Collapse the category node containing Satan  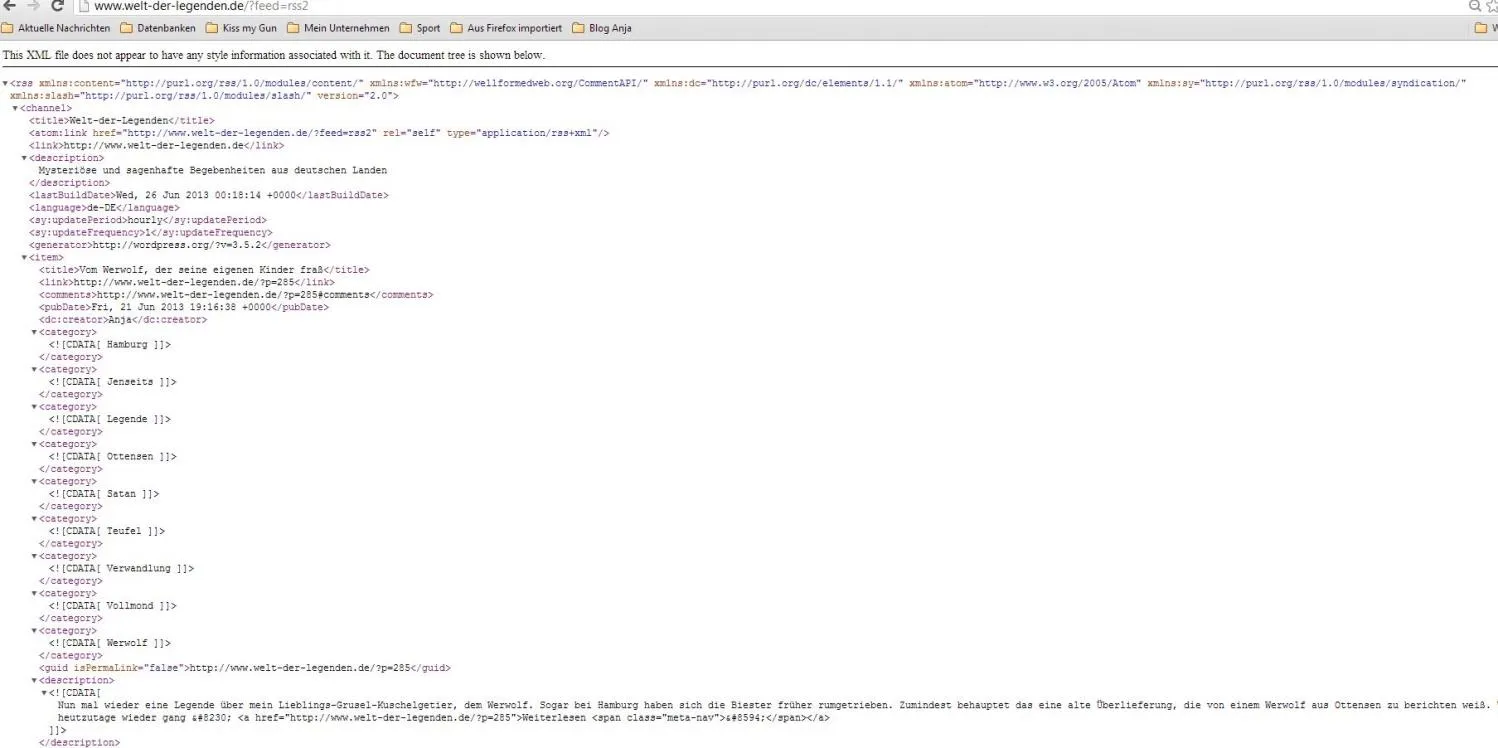35,482
